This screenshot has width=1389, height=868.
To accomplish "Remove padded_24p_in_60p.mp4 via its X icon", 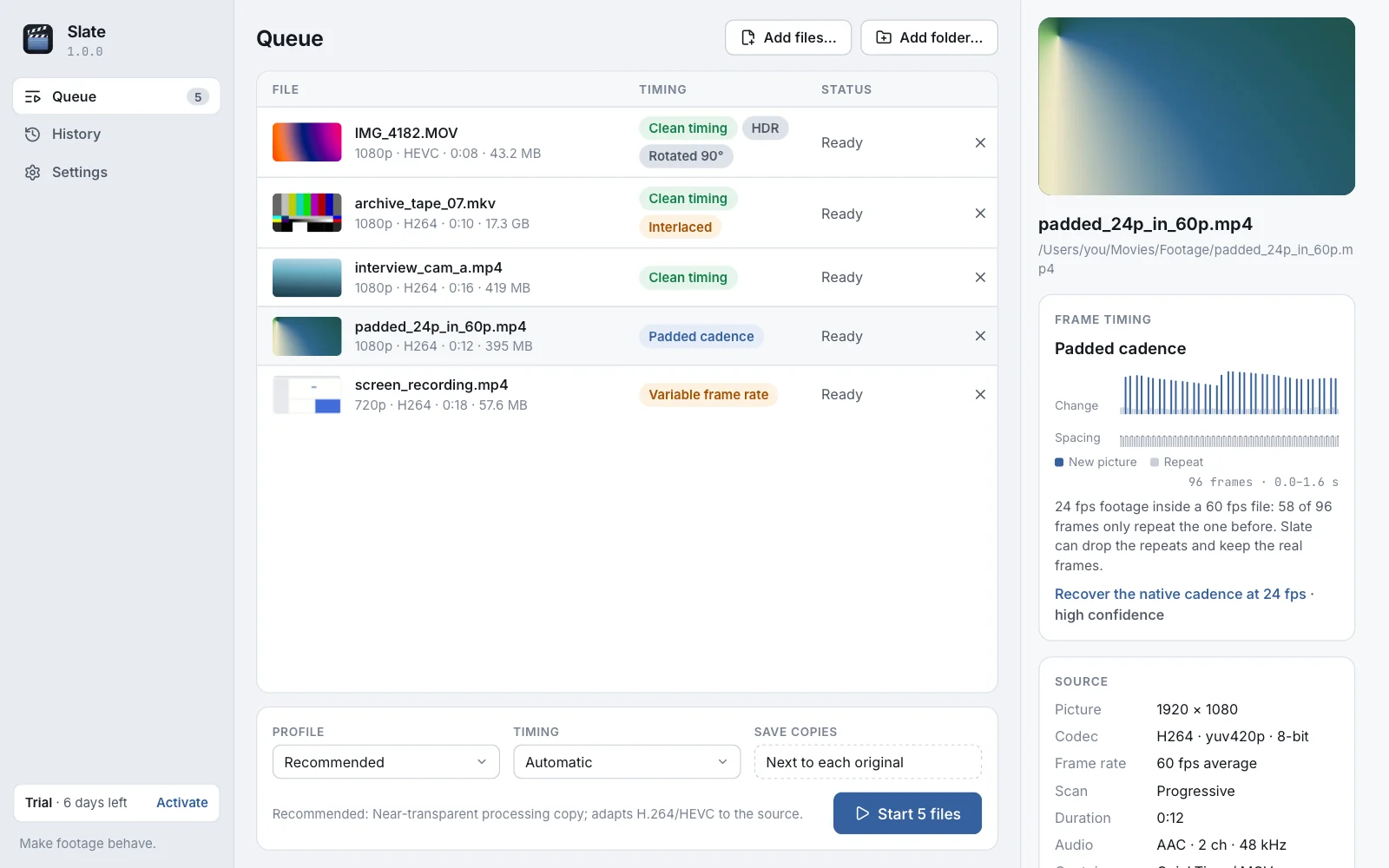I will pos(980,336).
